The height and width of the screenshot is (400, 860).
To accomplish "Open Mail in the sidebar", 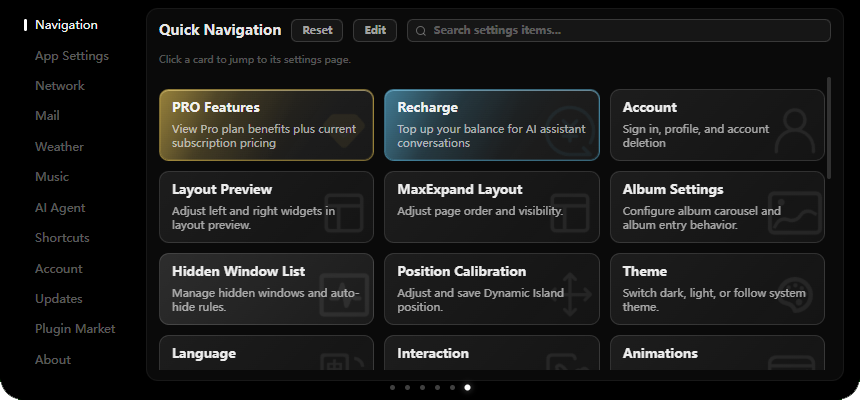I will point(47,116).
